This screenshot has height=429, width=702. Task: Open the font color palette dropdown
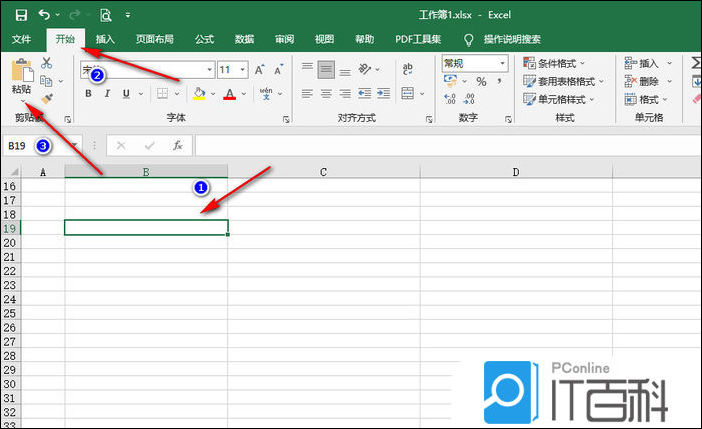244,94
